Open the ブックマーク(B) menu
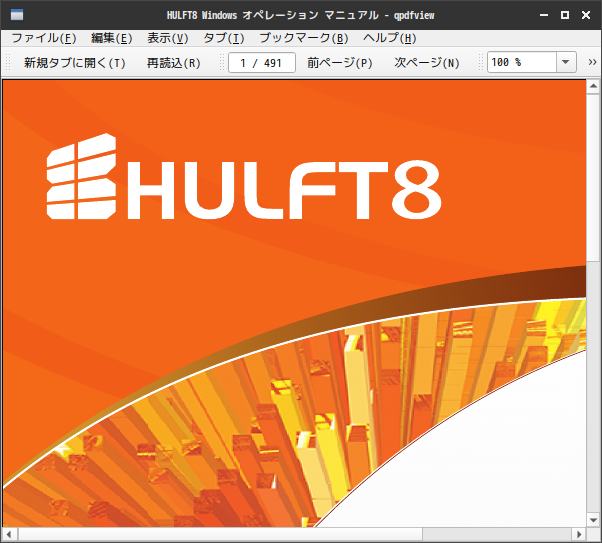 304,38
